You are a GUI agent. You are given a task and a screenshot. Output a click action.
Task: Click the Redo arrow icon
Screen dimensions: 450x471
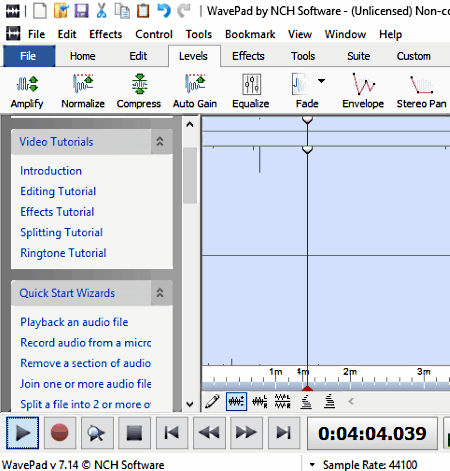coord(184,11)
